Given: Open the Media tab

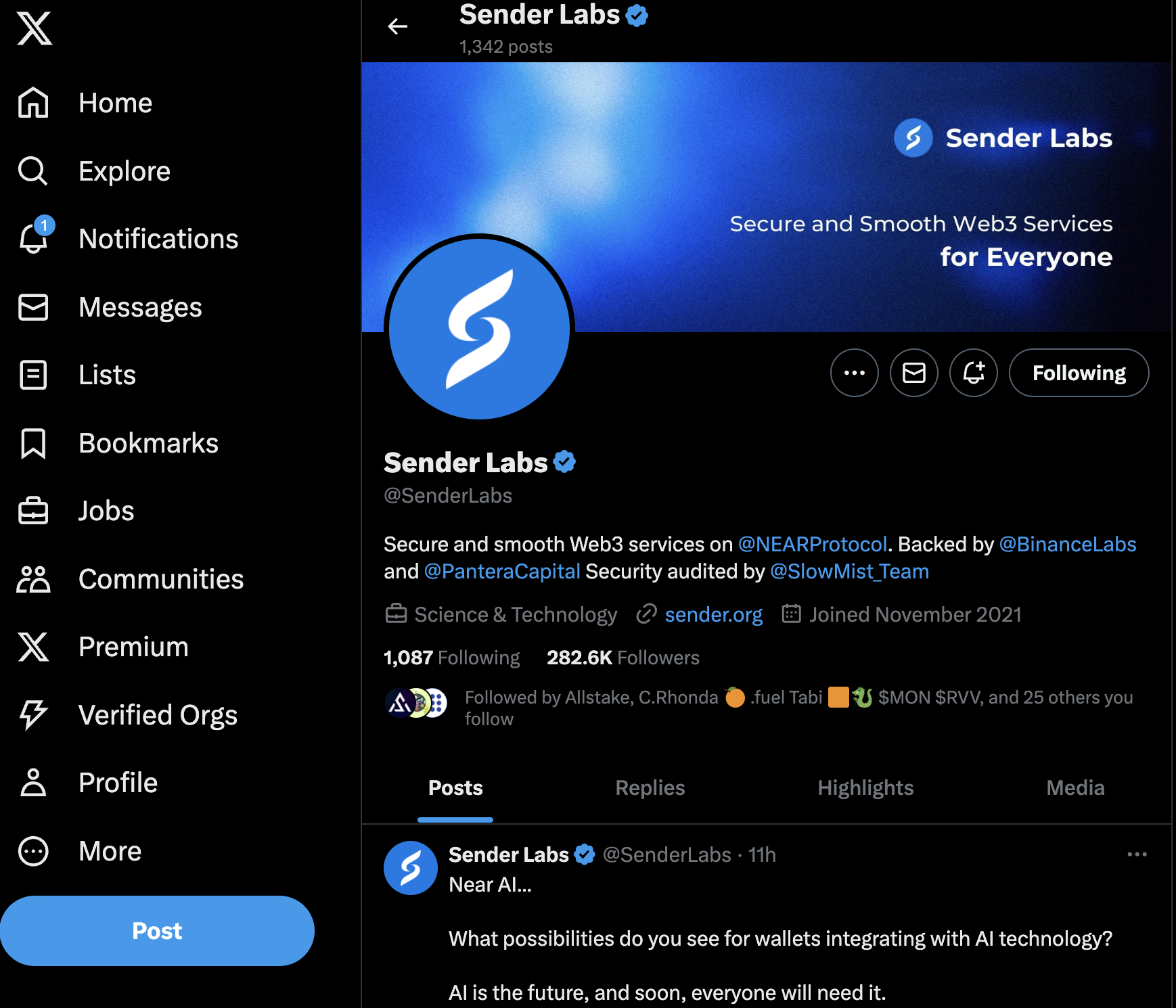Looking at the screenshot, I should [x=1075, y=787].
